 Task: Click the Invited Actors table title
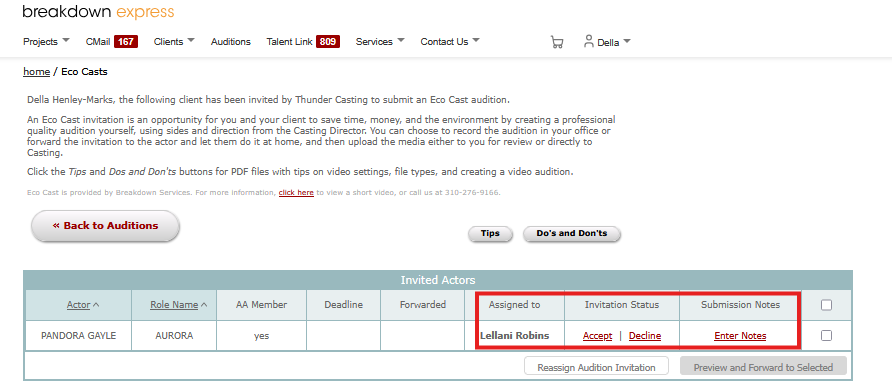(437, 280)
